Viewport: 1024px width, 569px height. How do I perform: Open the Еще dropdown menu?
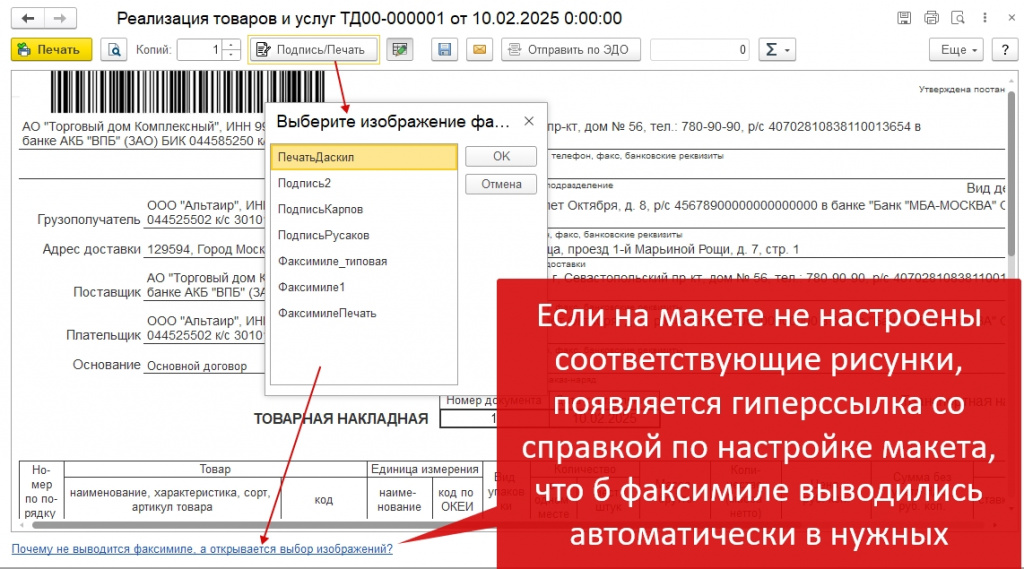click(957, 50)
